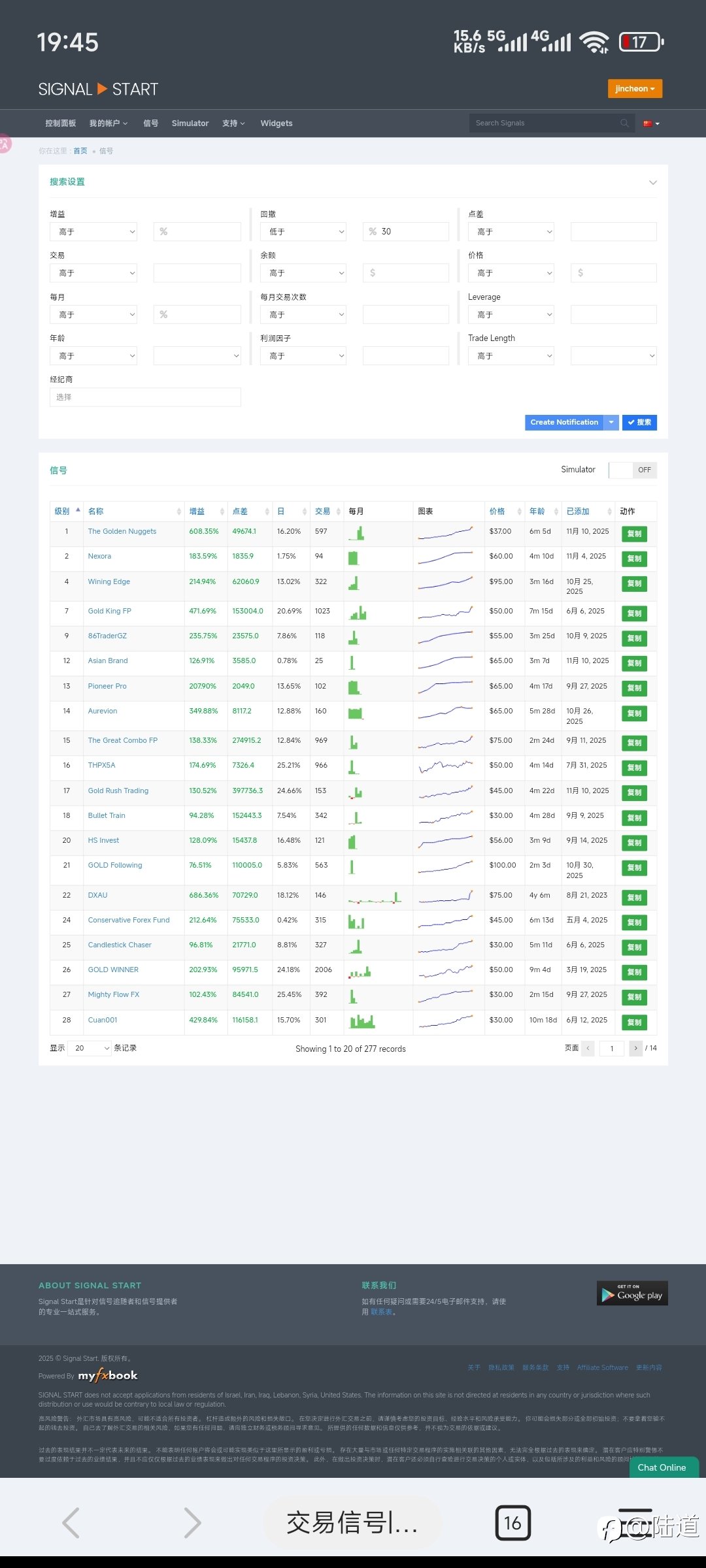Click monthly bar chart for GOLD WINNER
Image resolution: width=706 pixels, height=1568 pixels.
[x=360, y=972]
